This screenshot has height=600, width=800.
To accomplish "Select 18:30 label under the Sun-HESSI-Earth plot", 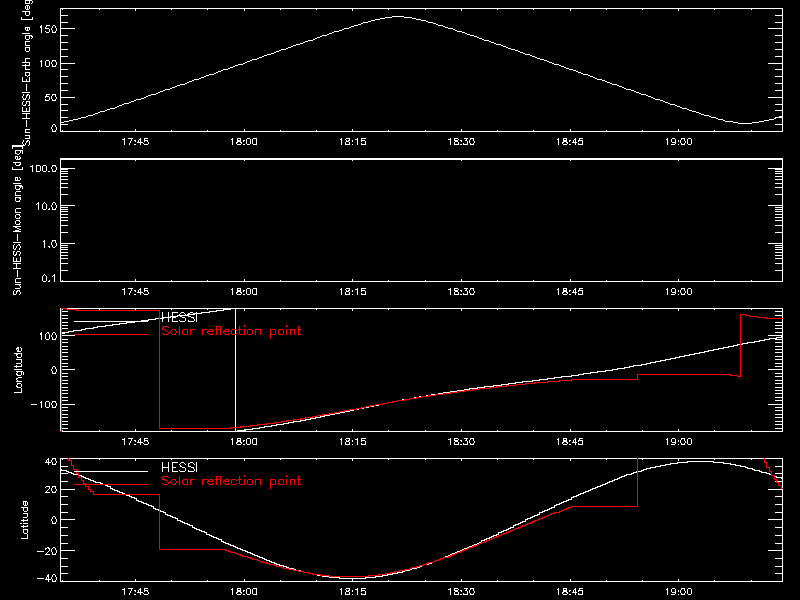I will click(461, 141).
